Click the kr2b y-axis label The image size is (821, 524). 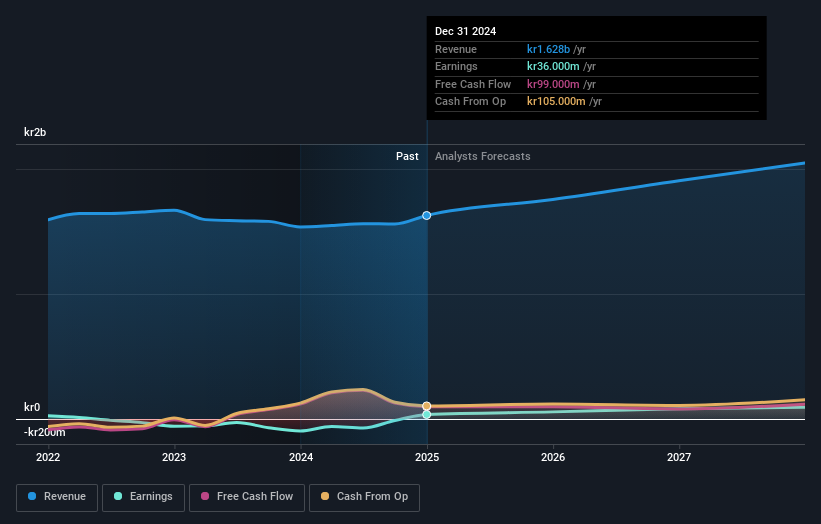click(35, 132)
